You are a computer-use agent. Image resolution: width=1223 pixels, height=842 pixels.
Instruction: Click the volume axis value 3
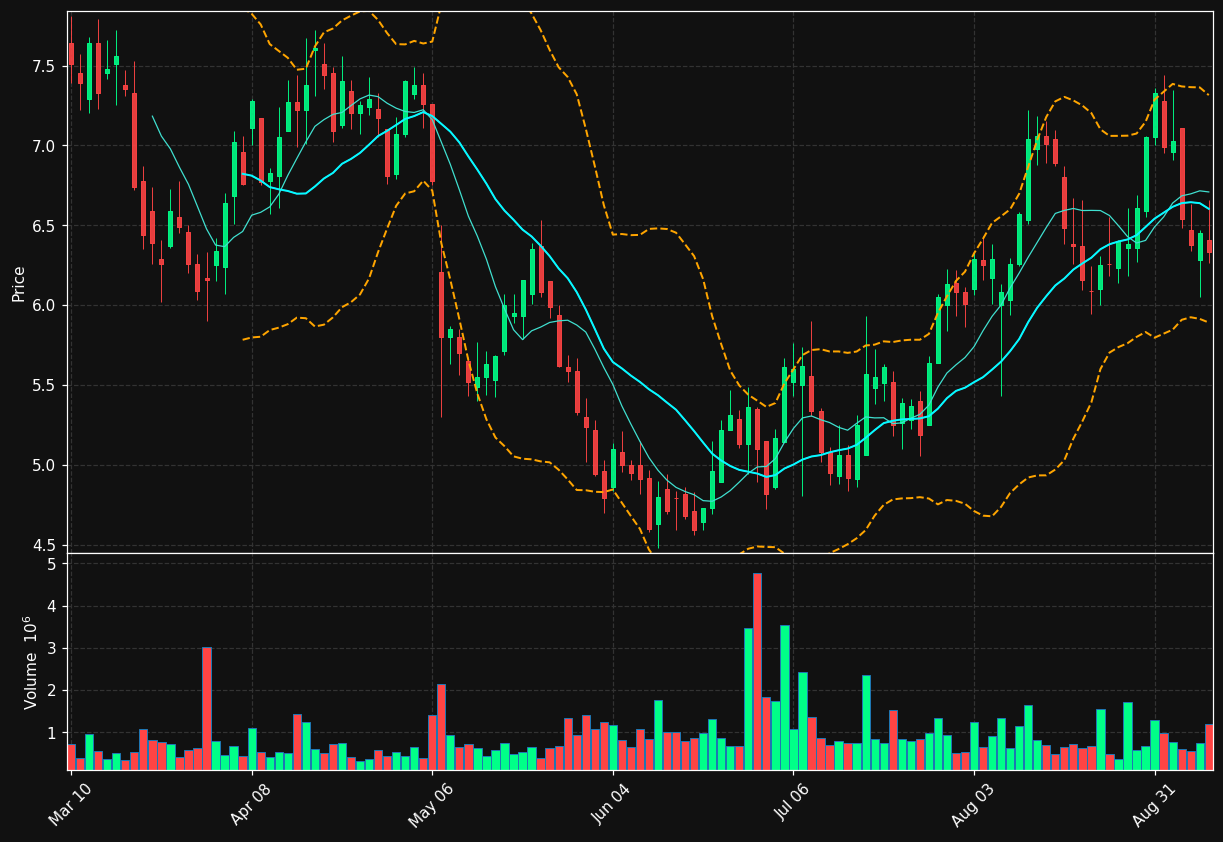click(52, 648)
